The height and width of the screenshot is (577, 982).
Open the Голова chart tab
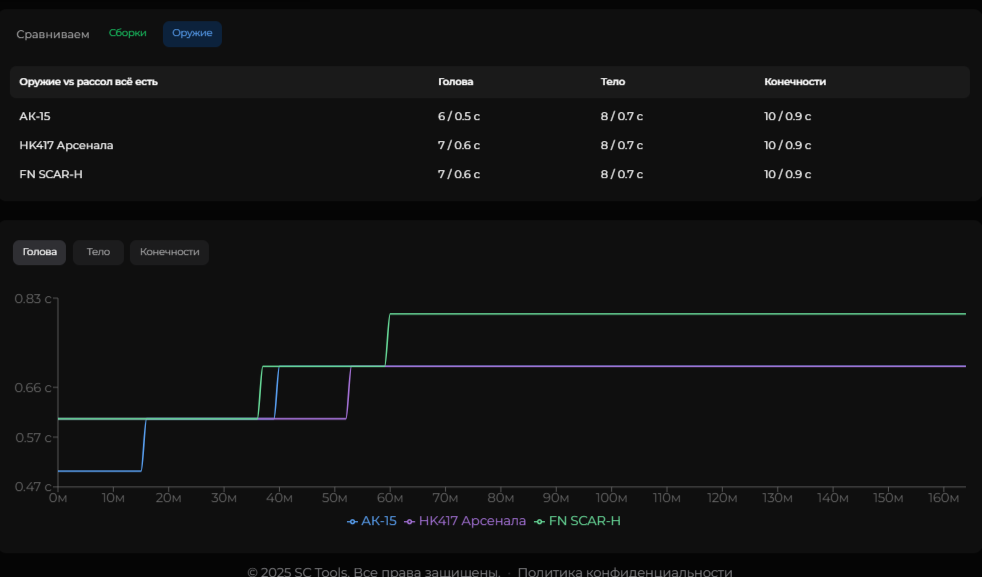tap(39, 252)
